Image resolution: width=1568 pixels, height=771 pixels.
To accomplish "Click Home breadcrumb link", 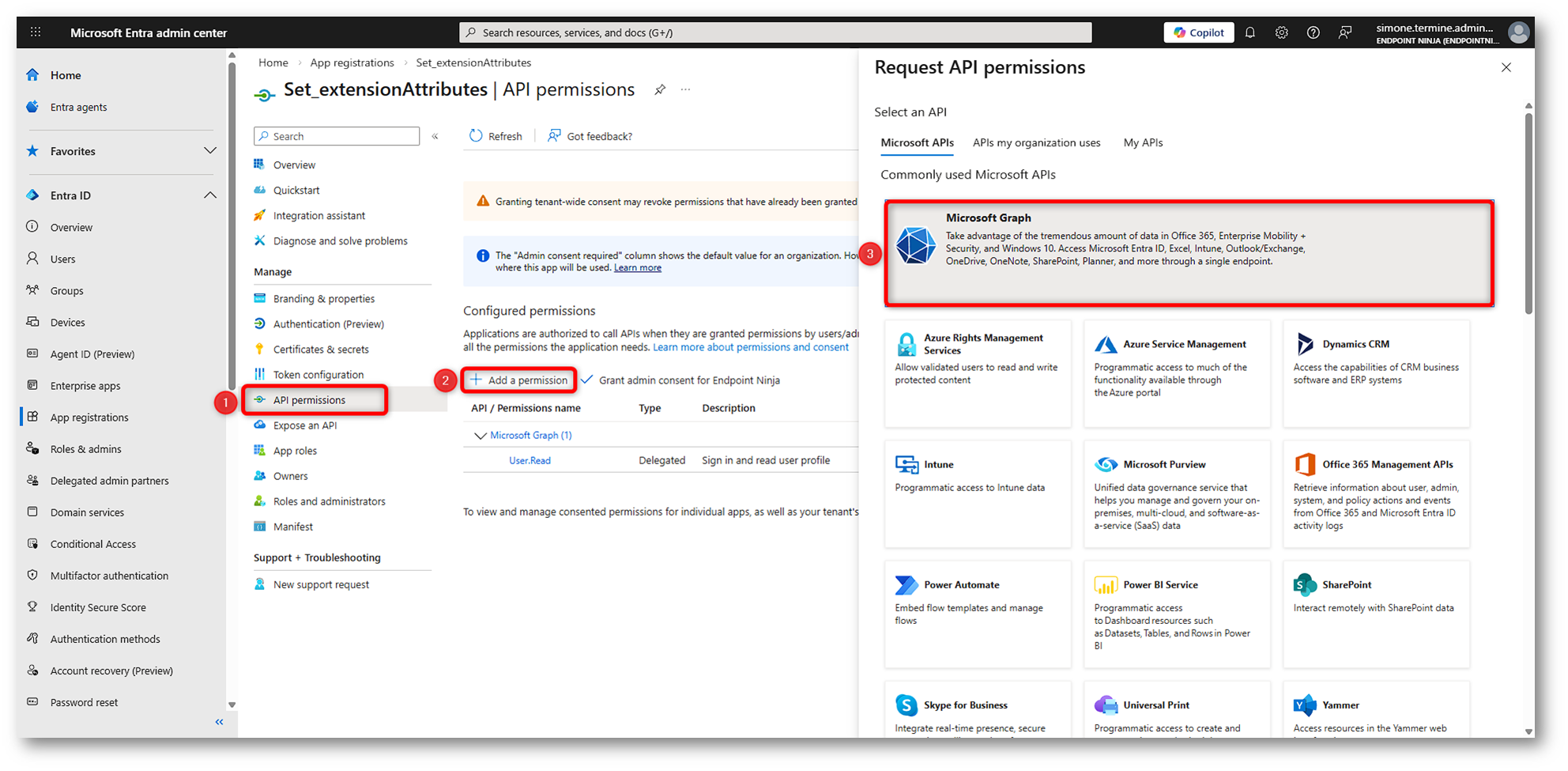I will (273, 62).
